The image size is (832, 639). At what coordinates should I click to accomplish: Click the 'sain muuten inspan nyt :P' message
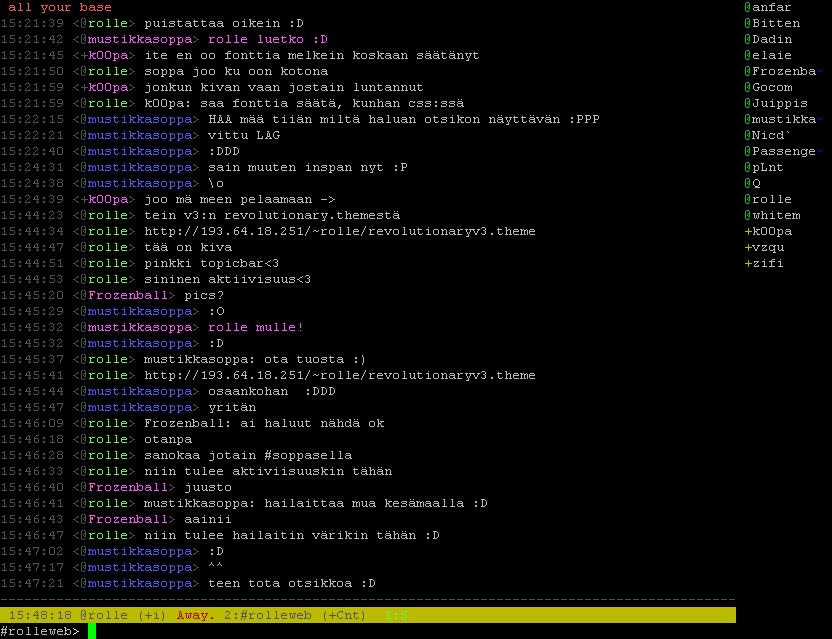tap(307, 167)
